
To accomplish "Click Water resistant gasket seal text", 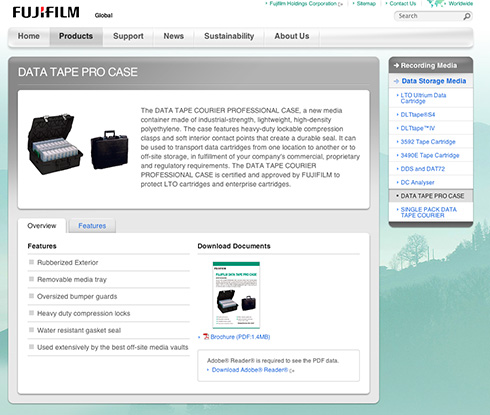I will pos(79,331).
